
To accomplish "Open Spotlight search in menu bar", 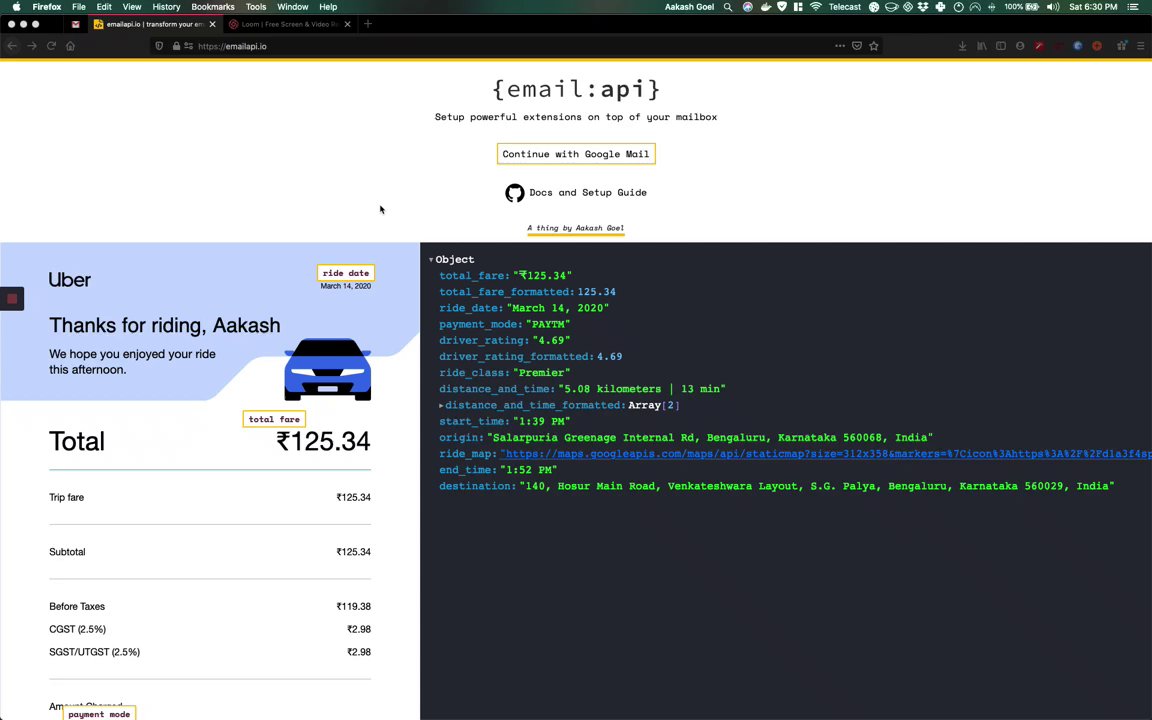I will tap(728, 7).
